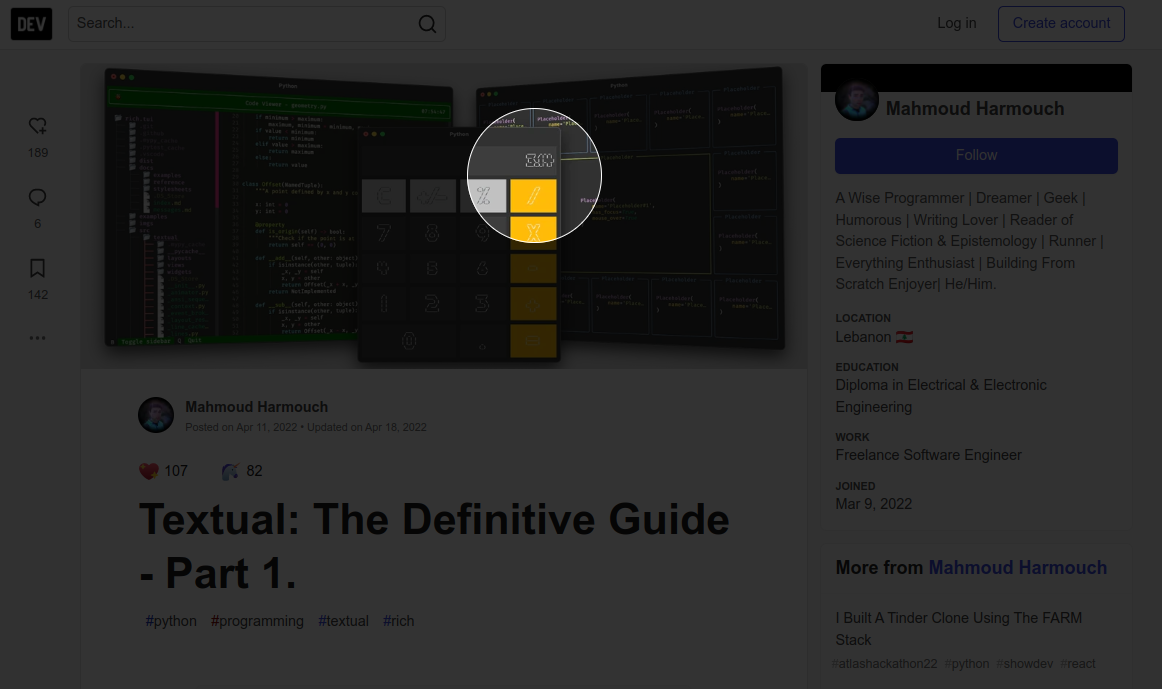Viewport: 1162px width, 689px height.
Task: Click the "Mar 9, 2022" joined date
Action: pos(874,505)
